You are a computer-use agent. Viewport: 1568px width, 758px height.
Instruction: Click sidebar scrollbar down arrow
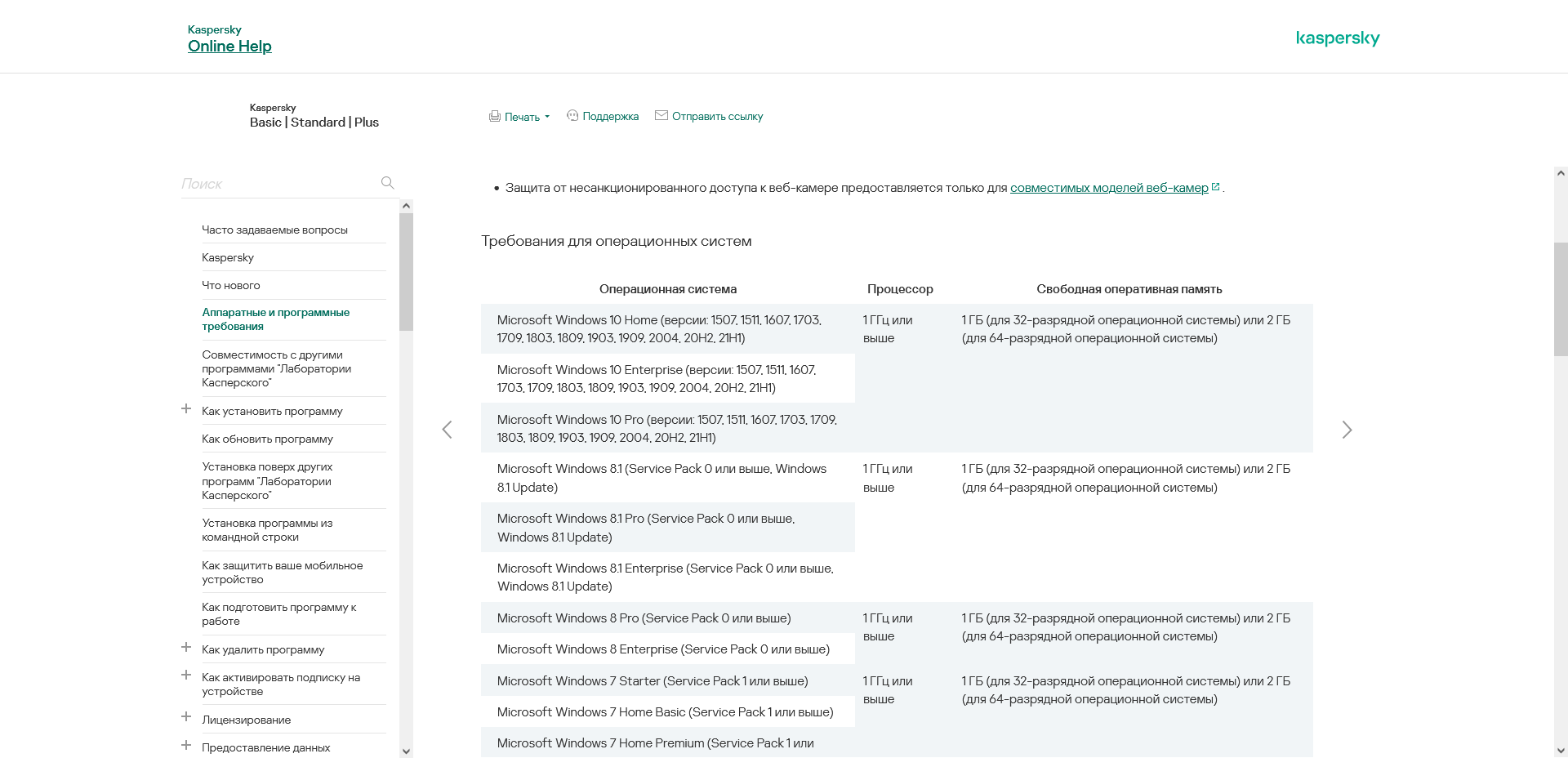(x=407, y=751)
